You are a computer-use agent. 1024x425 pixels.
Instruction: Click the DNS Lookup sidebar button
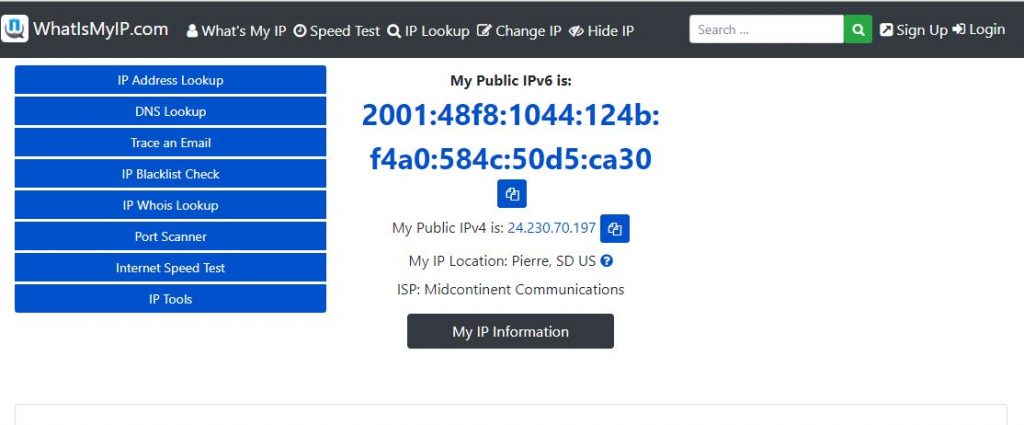coord(170,112)
